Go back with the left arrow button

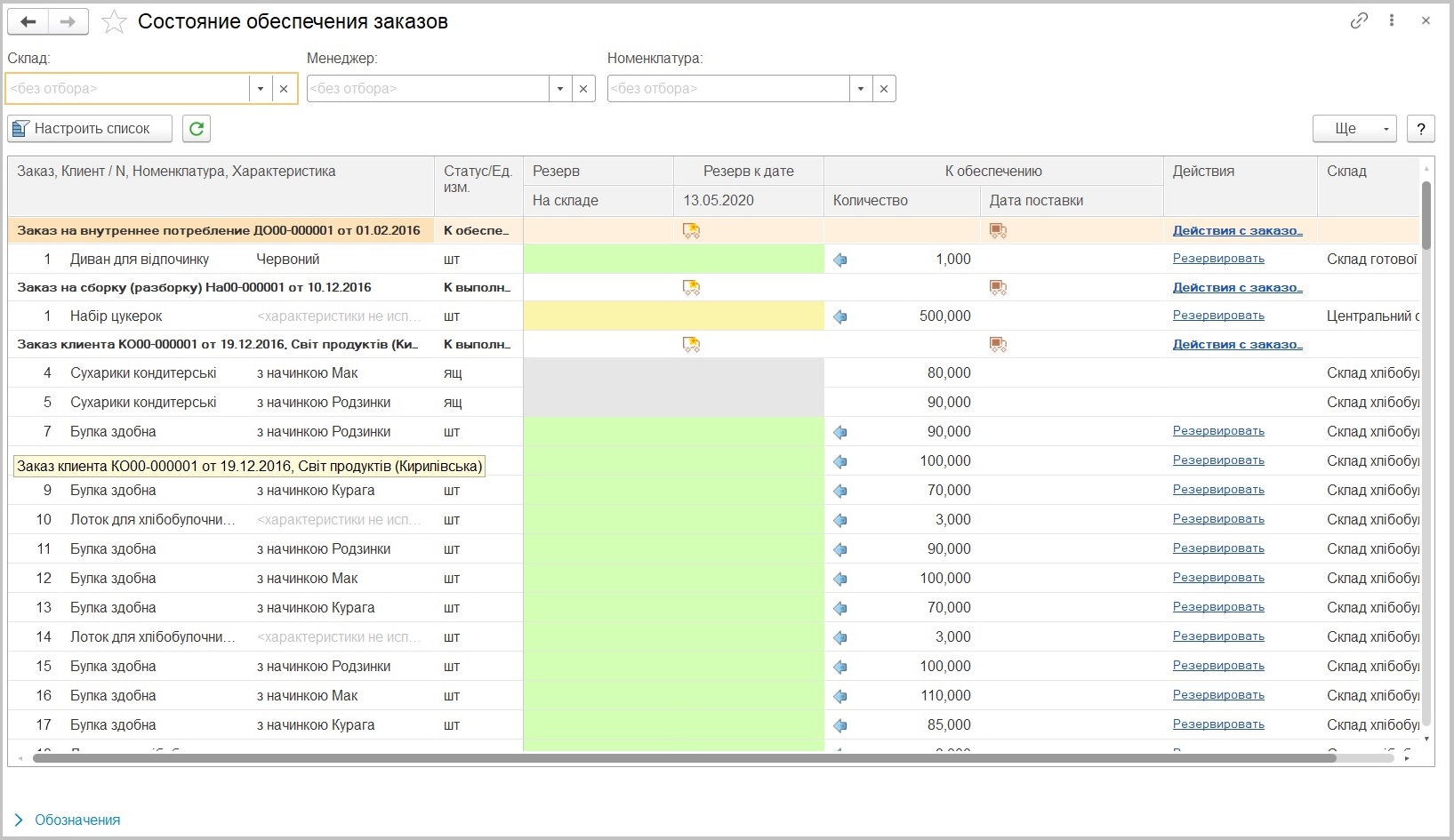[28, 21]
